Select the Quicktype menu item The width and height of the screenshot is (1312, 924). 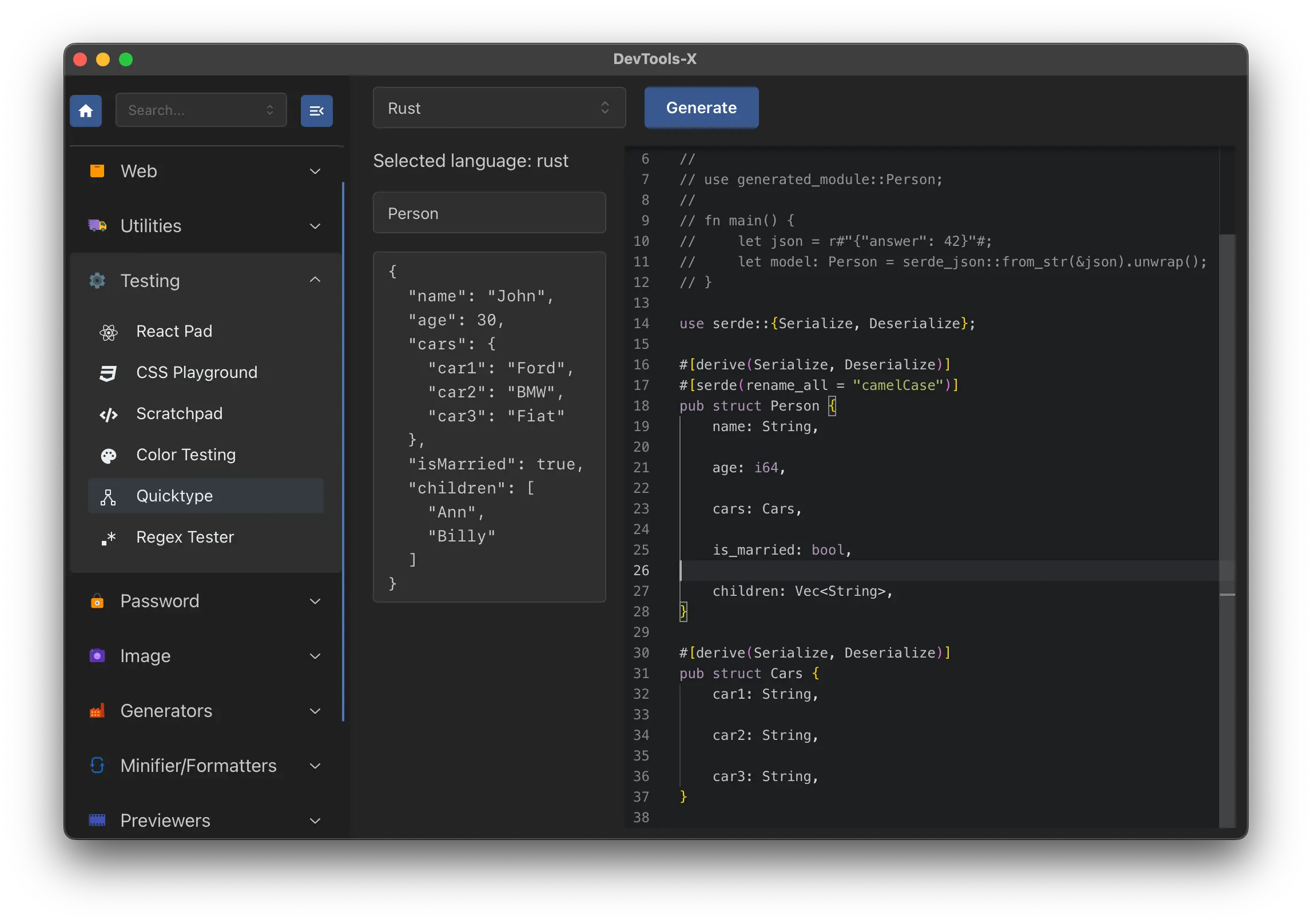(x=206, y=496)
